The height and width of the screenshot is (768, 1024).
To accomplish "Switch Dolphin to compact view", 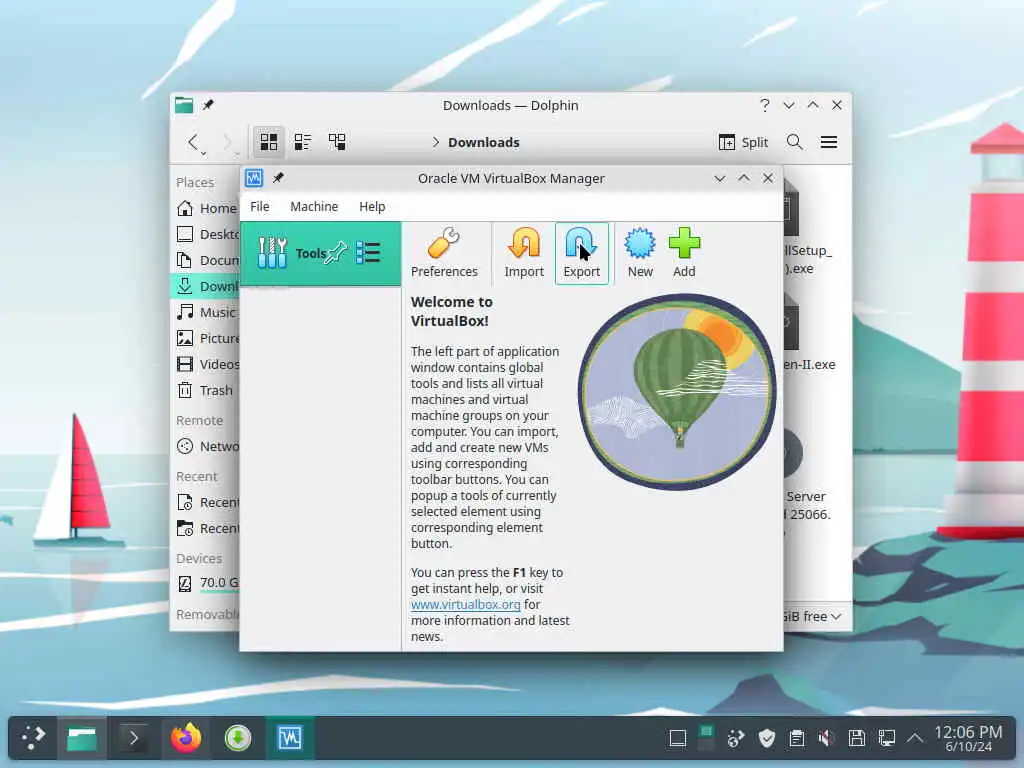I will [x=302, y=142].
